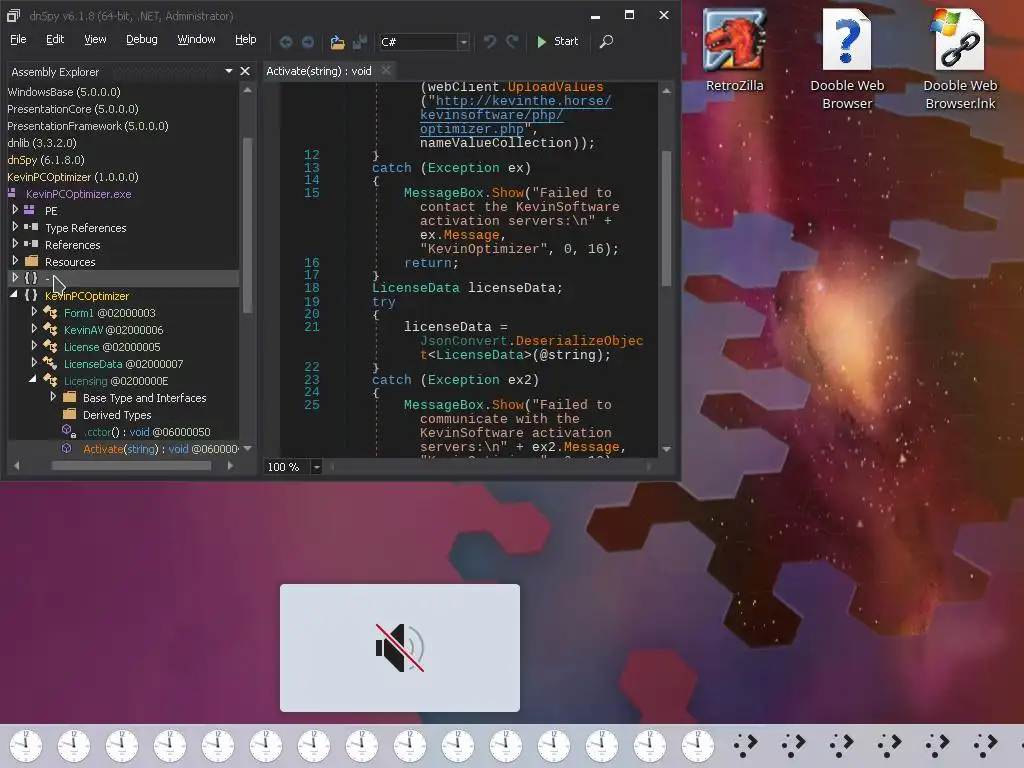Screen dimensions: 1024x768
Task: Click Assembly Explorer vertical scrollbar thumb
Action: (x=248, y=225)
